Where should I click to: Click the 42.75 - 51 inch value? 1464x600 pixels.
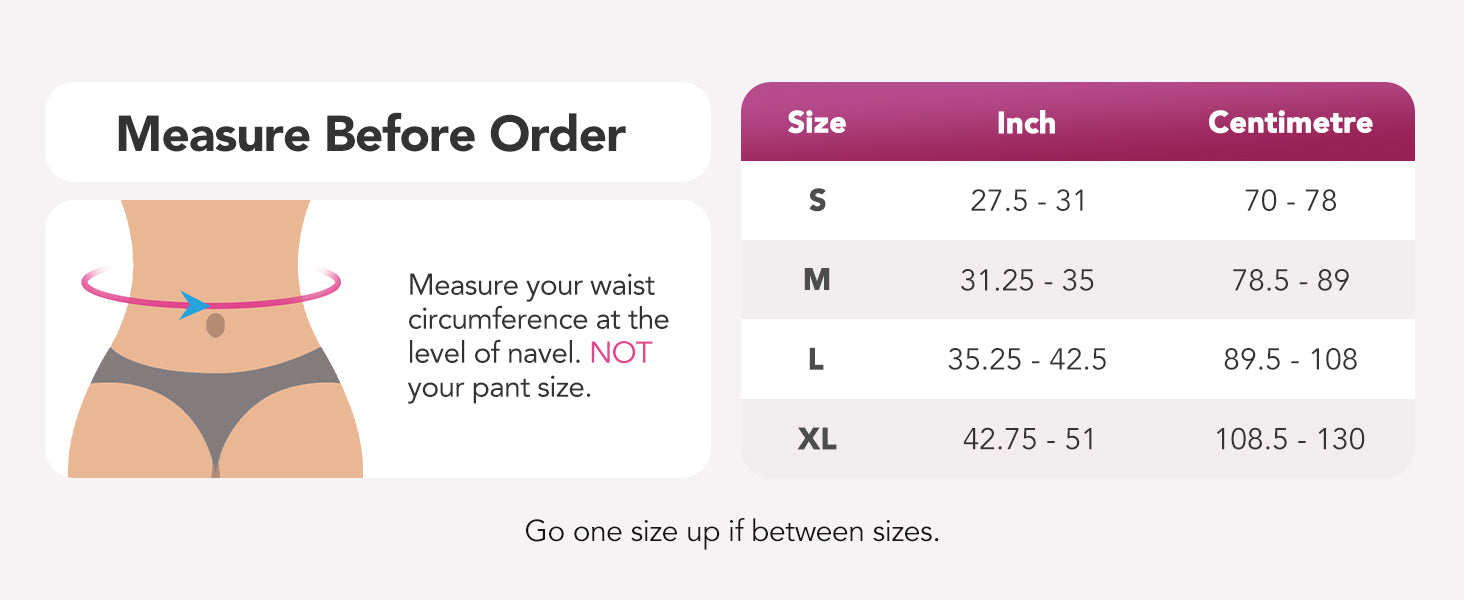(1028, 439)
